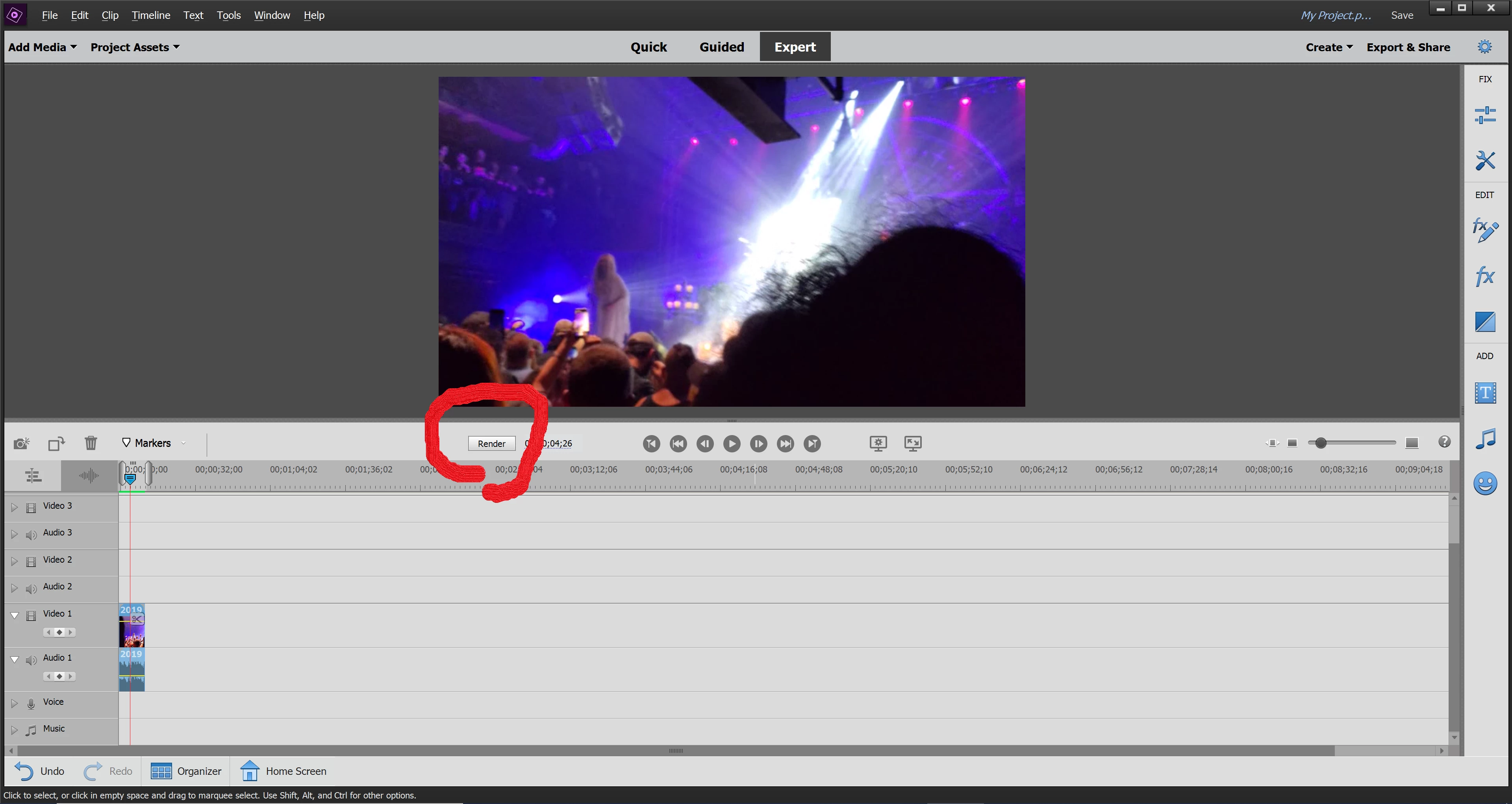Switch to the Guided tab
The height and width of the screenshot is (804, 1512).
pyautogui.click(x=721, y=47)
